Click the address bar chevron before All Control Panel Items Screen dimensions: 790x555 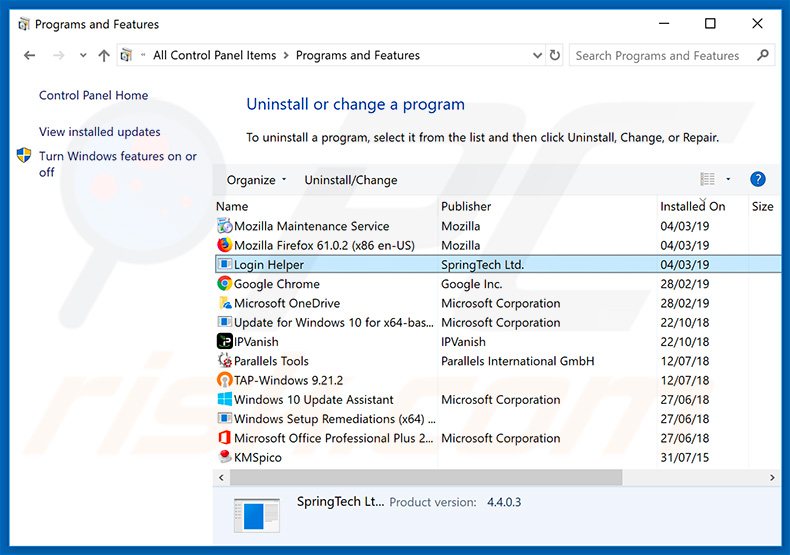pyautogui.click(x=143, y=55)
